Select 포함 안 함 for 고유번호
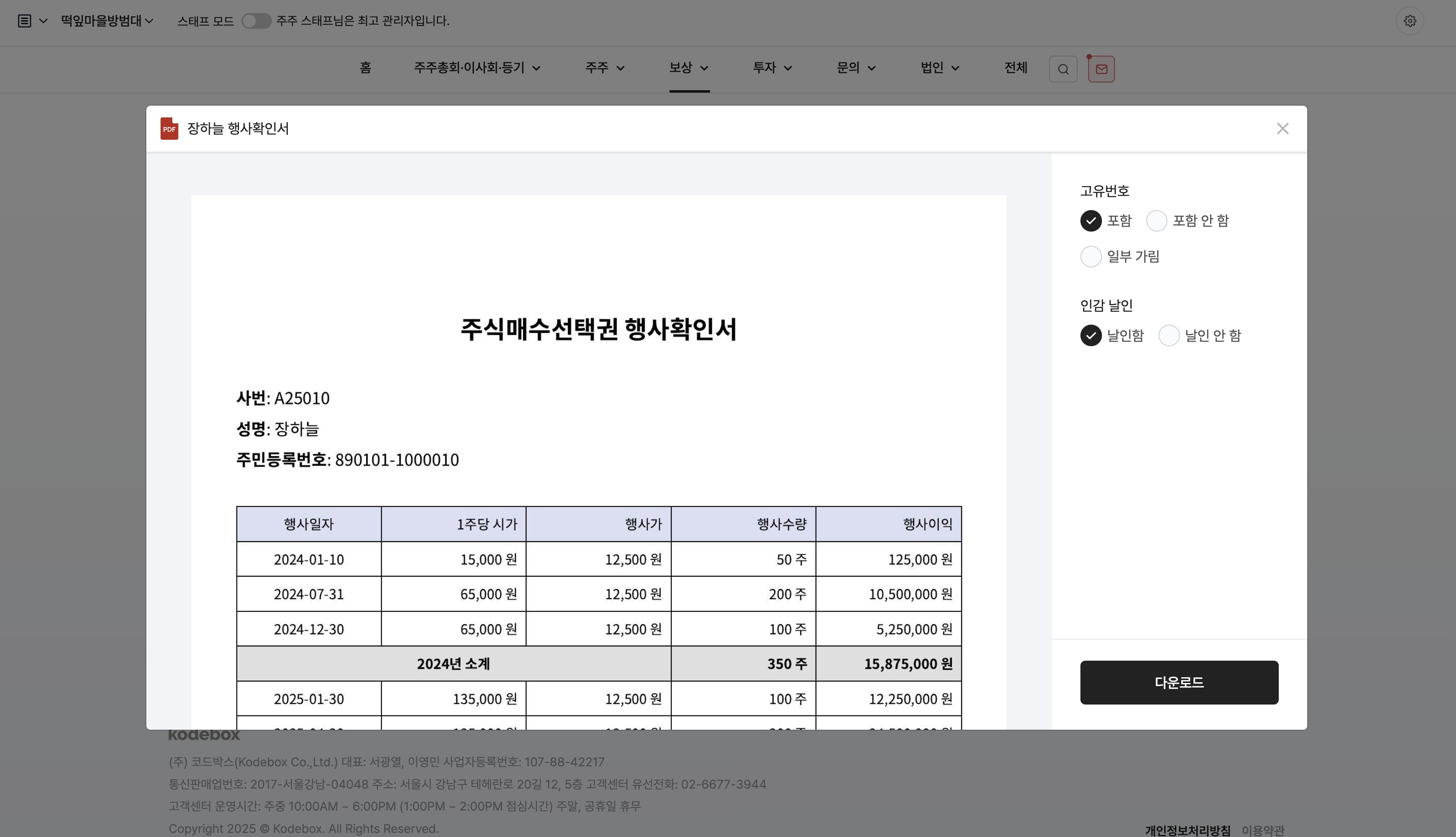 point(1156,221)
